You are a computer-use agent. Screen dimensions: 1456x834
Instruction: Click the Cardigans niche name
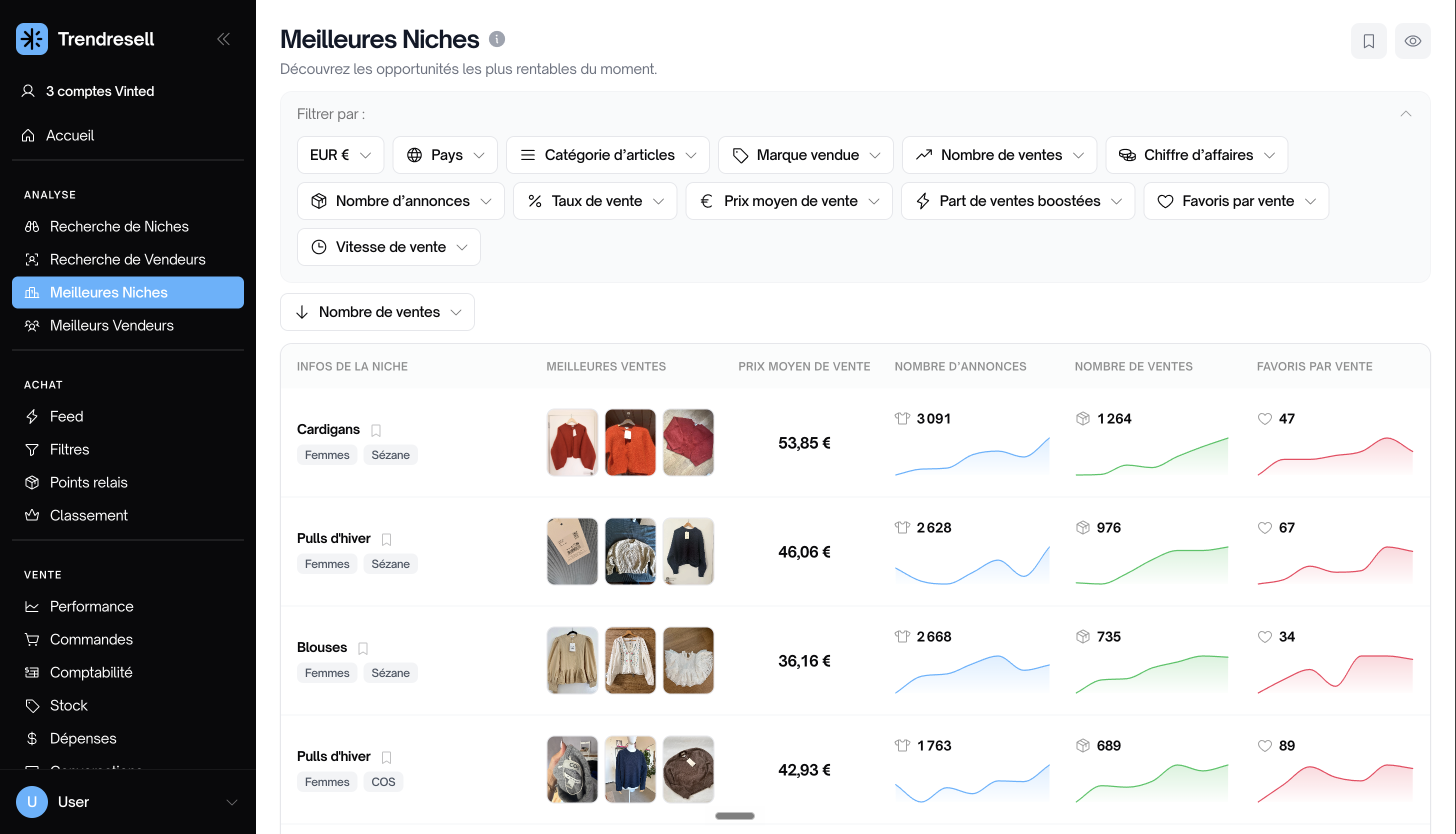point(328,429)
